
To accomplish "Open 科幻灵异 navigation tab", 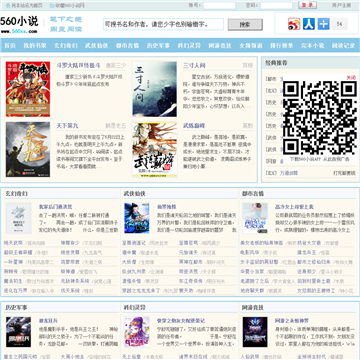I will click(189, 46).
